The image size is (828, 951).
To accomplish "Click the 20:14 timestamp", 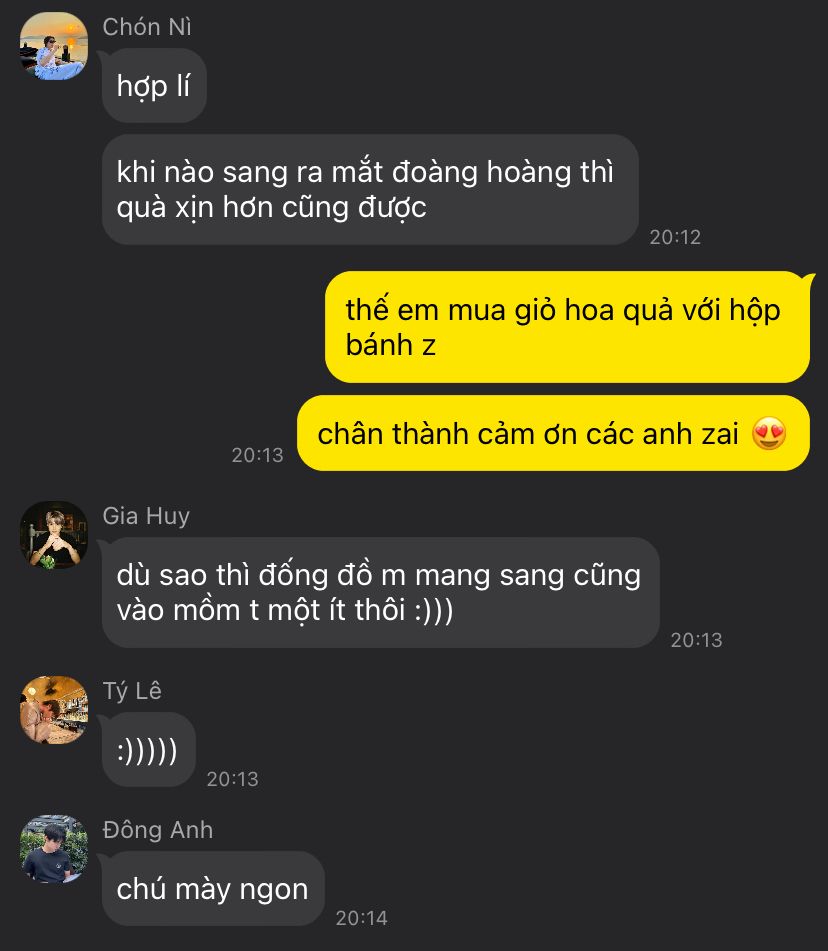I will pos(362,918).
